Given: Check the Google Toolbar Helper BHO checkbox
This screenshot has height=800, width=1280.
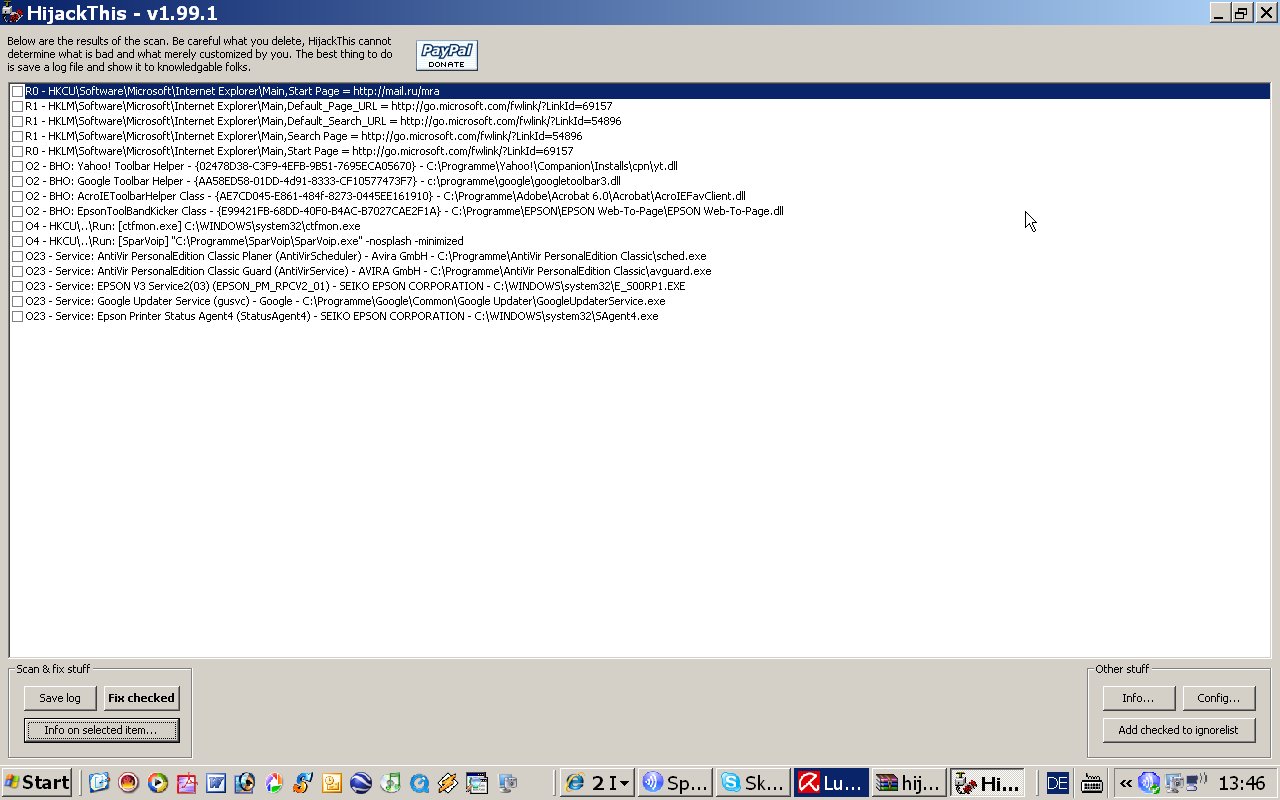Looking at the screenshot, I should [x=18, y=181].
